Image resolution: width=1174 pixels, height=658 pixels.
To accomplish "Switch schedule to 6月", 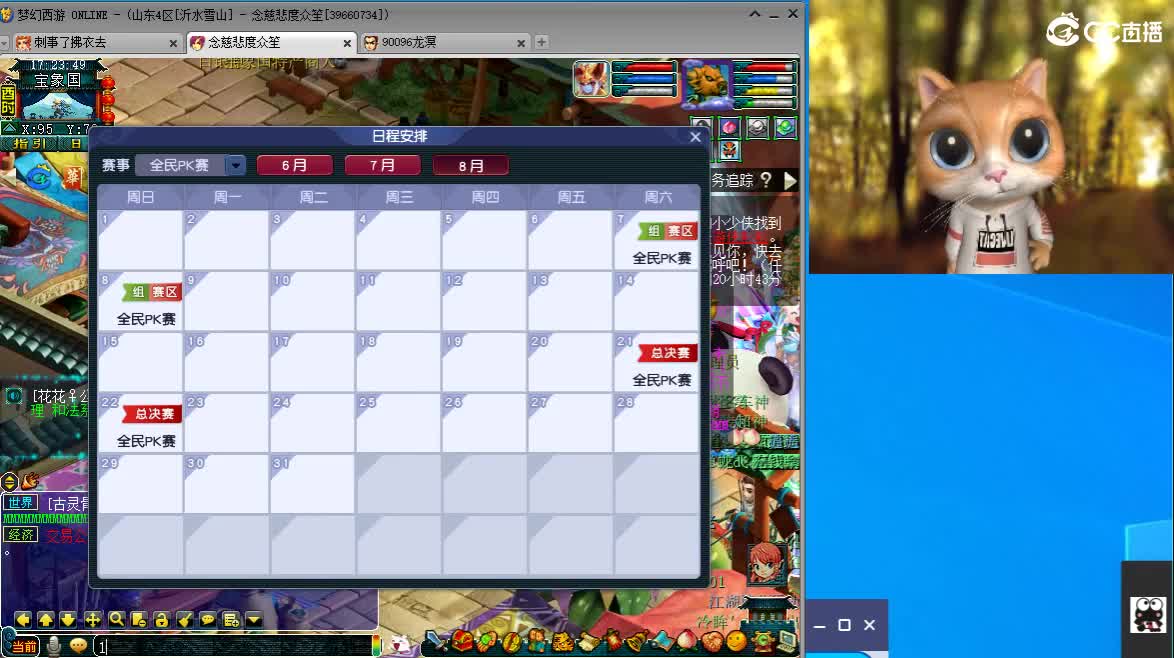I will point(294,165).
